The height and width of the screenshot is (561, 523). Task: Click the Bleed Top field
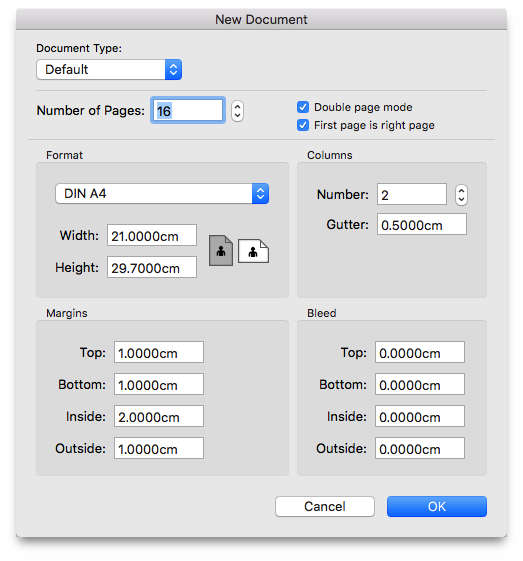[420, 352]
